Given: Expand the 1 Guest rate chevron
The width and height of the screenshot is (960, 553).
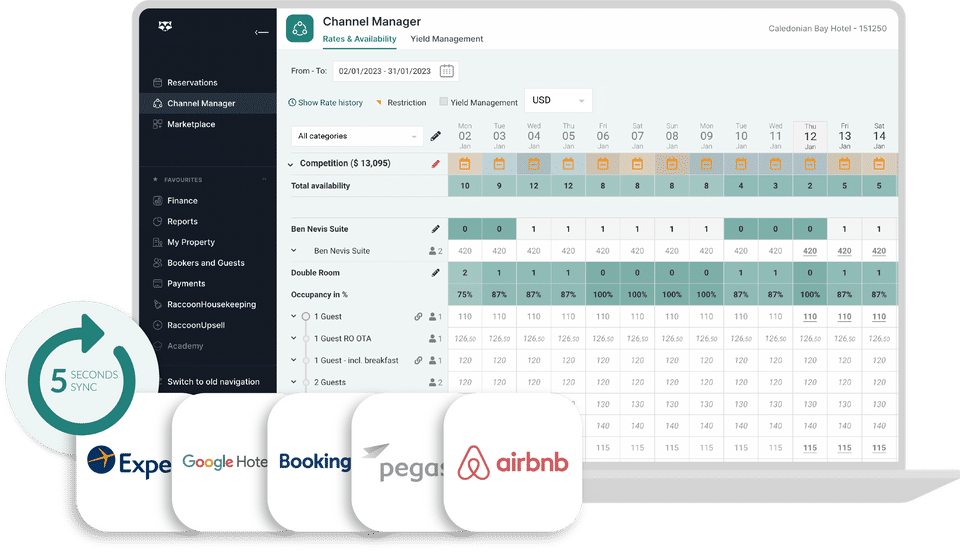Looking at the screenshot, I should click(x=294, y=317).
